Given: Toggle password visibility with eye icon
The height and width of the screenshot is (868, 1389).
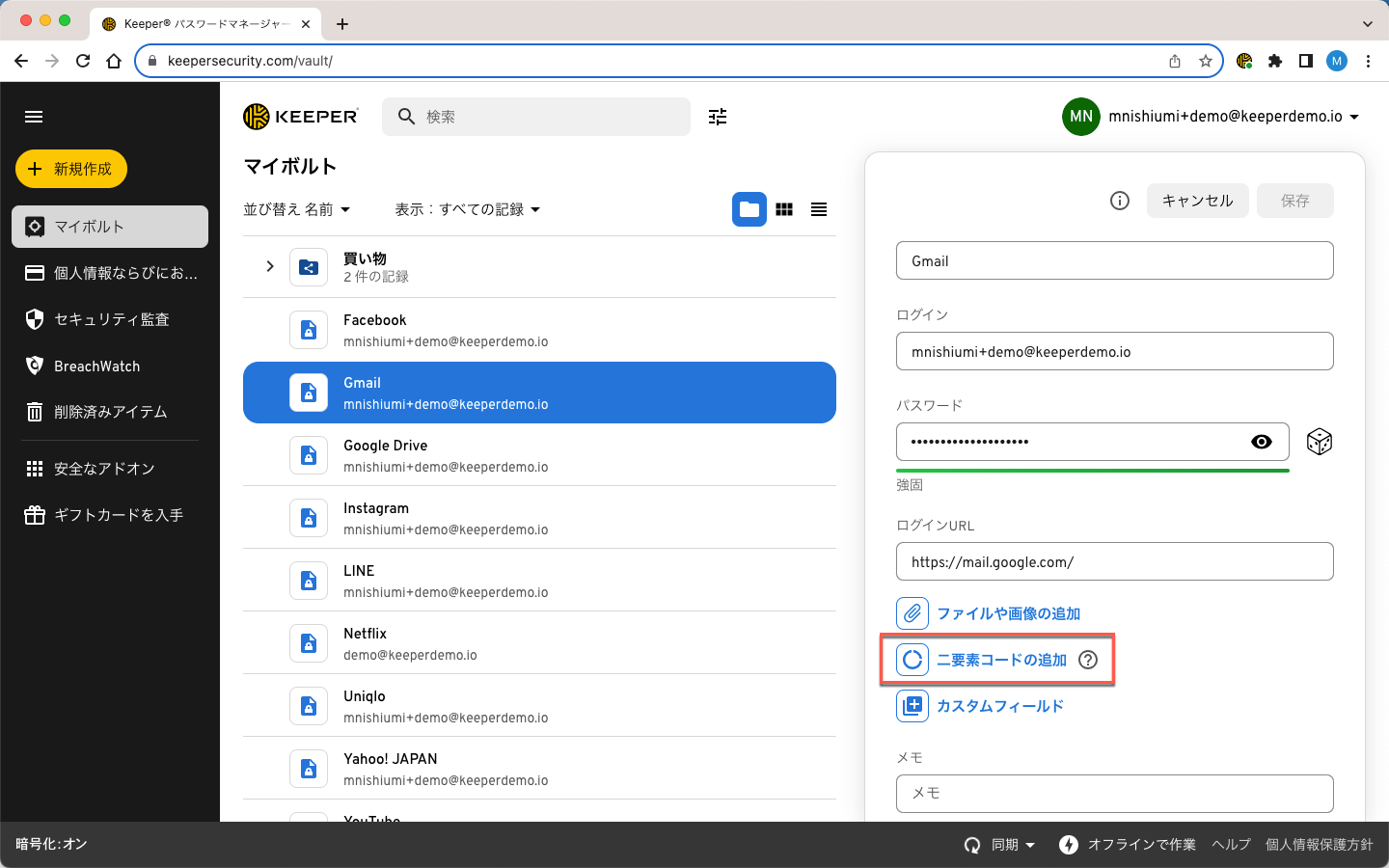Looking at the screenshot, I should 1261,442.
